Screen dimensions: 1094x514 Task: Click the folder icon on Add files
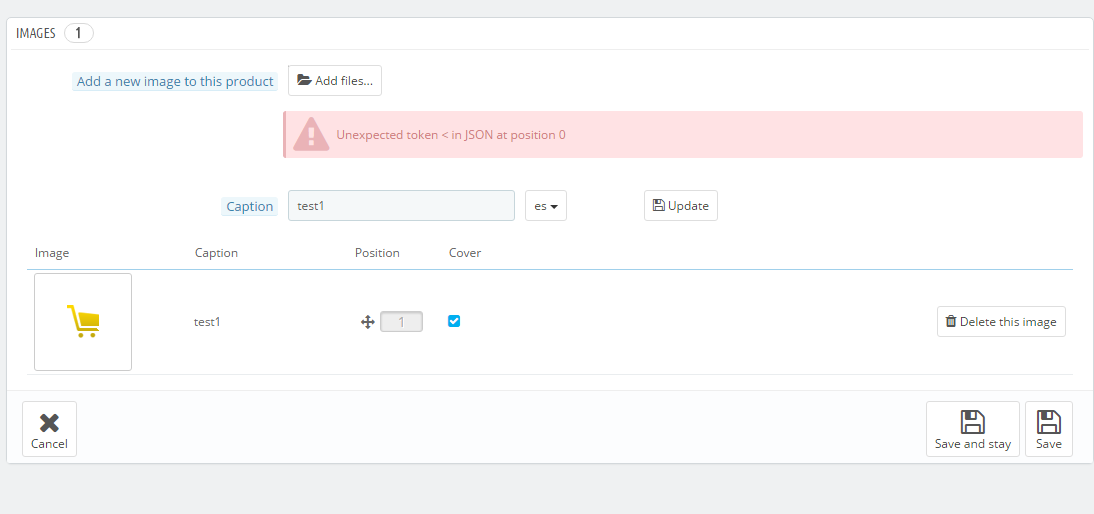coord(304,80)
